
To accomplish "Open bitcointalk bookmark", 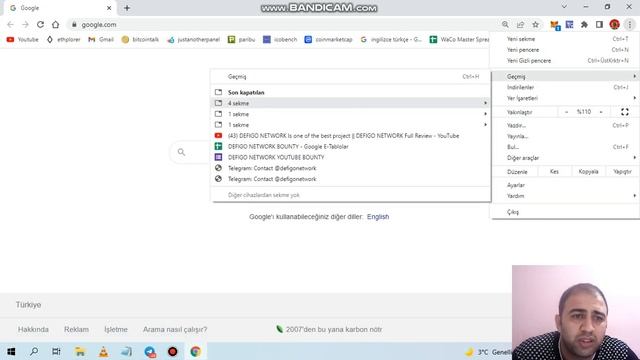I will [x=140, y=40].
